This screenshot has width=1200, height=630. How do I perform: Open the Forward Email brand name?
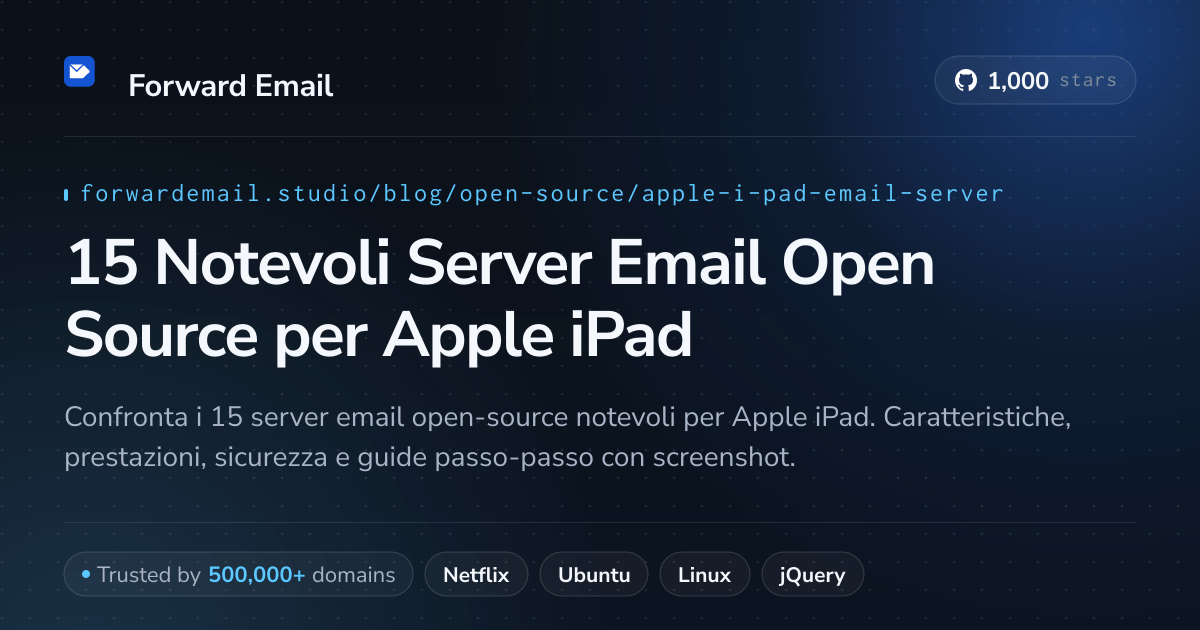230,86
